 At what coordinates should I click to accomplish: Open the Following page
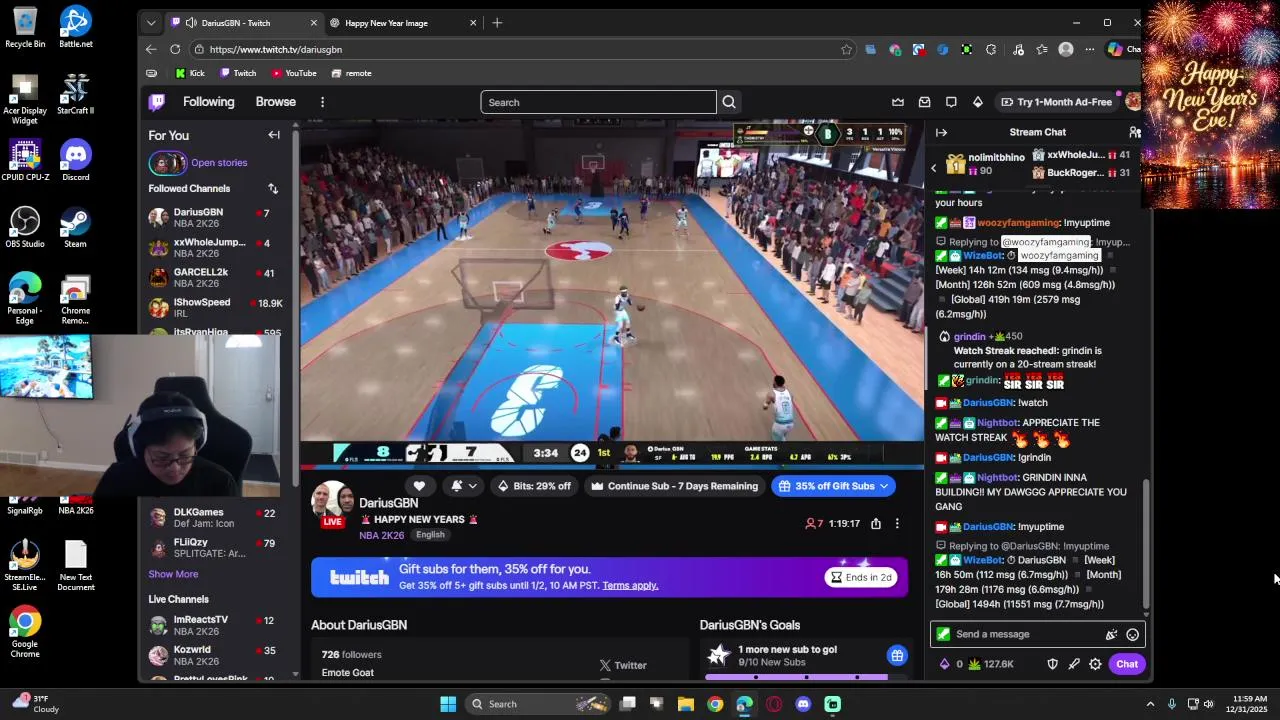pyautogui.click(x=208, y=102)
